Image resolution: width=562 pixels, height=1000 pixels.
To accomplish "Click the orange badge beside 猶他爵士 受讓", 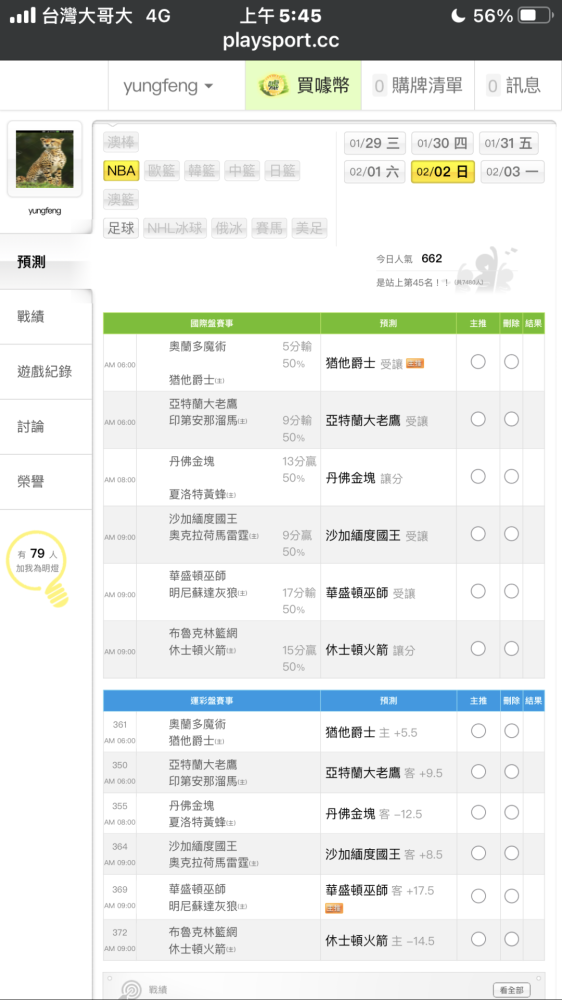I will (415, 364).
